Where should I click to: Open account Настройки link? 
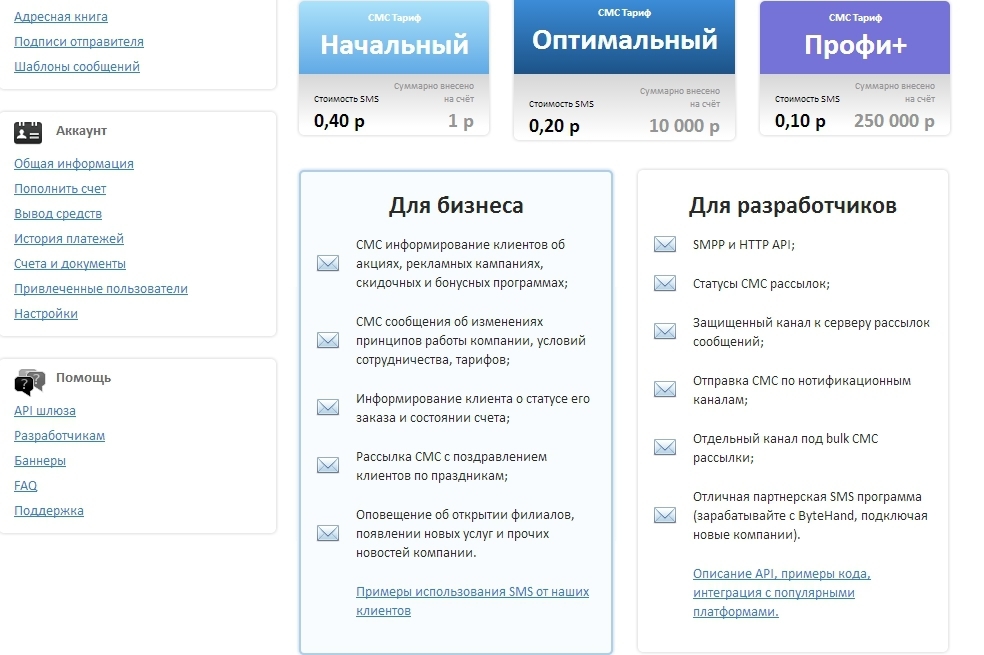coord(46,314)
